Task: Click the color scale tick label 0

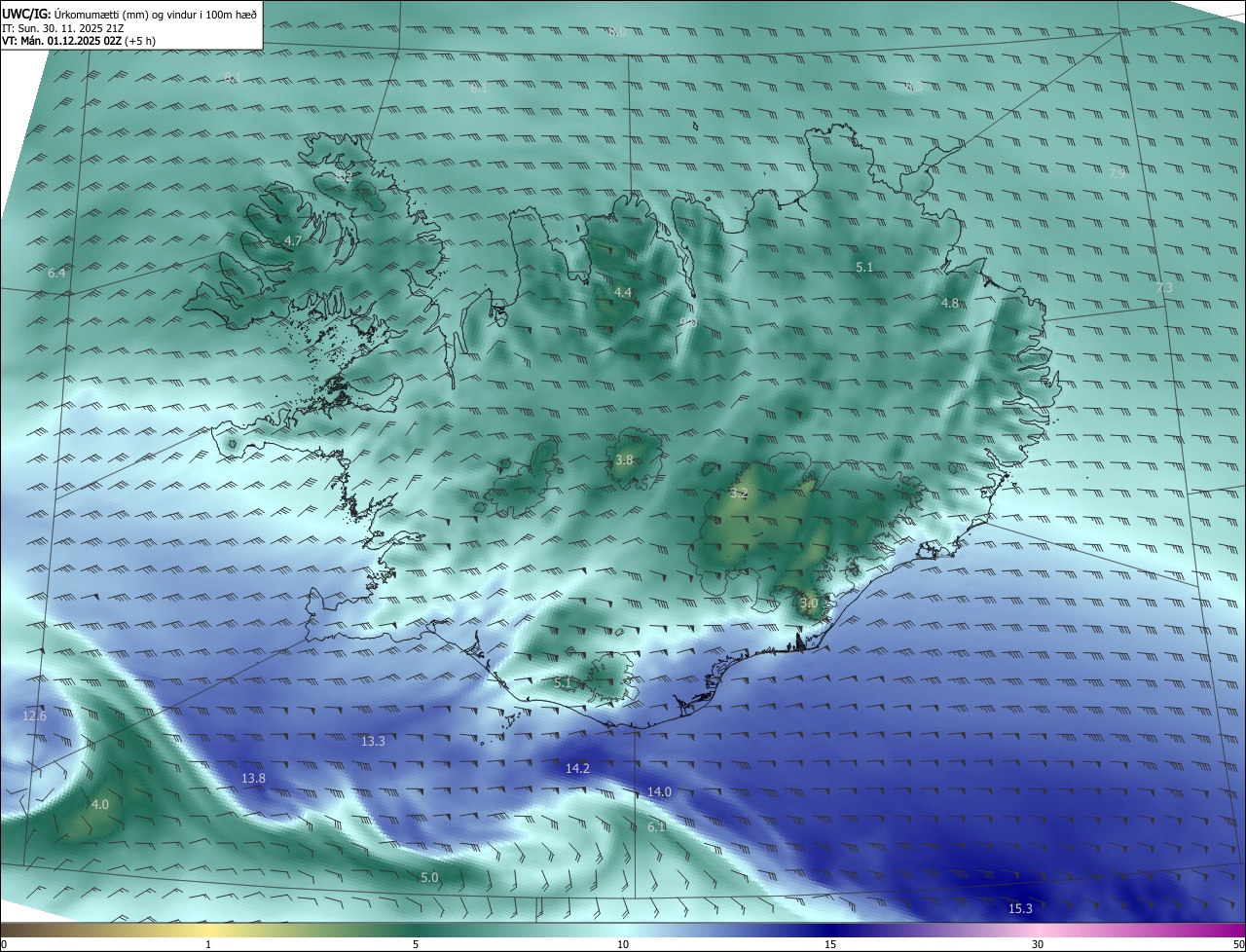Action: point(3,944)
